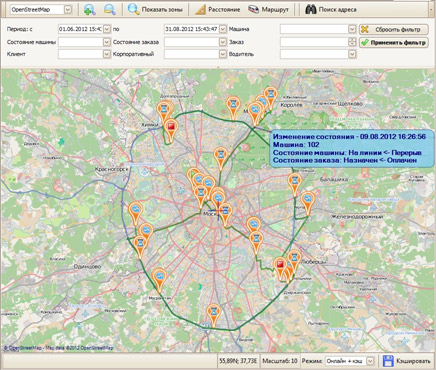Open the Режим Онлайн + кэш dropdown

point(370,361)
